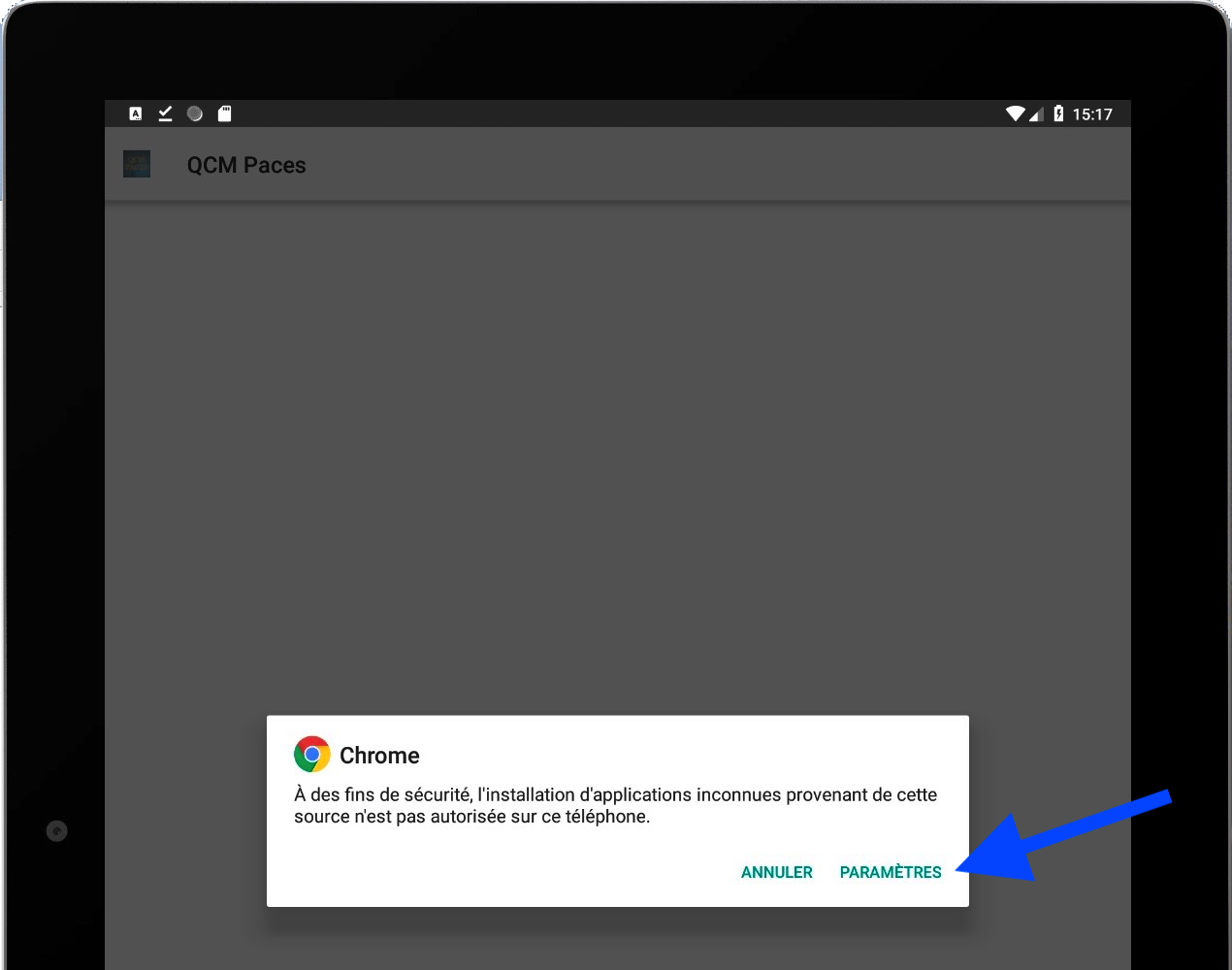The width and height of the screenshot is (1232, 970).
Task: Tap the 15:17 clock
Action: [x=1092, y=114]
